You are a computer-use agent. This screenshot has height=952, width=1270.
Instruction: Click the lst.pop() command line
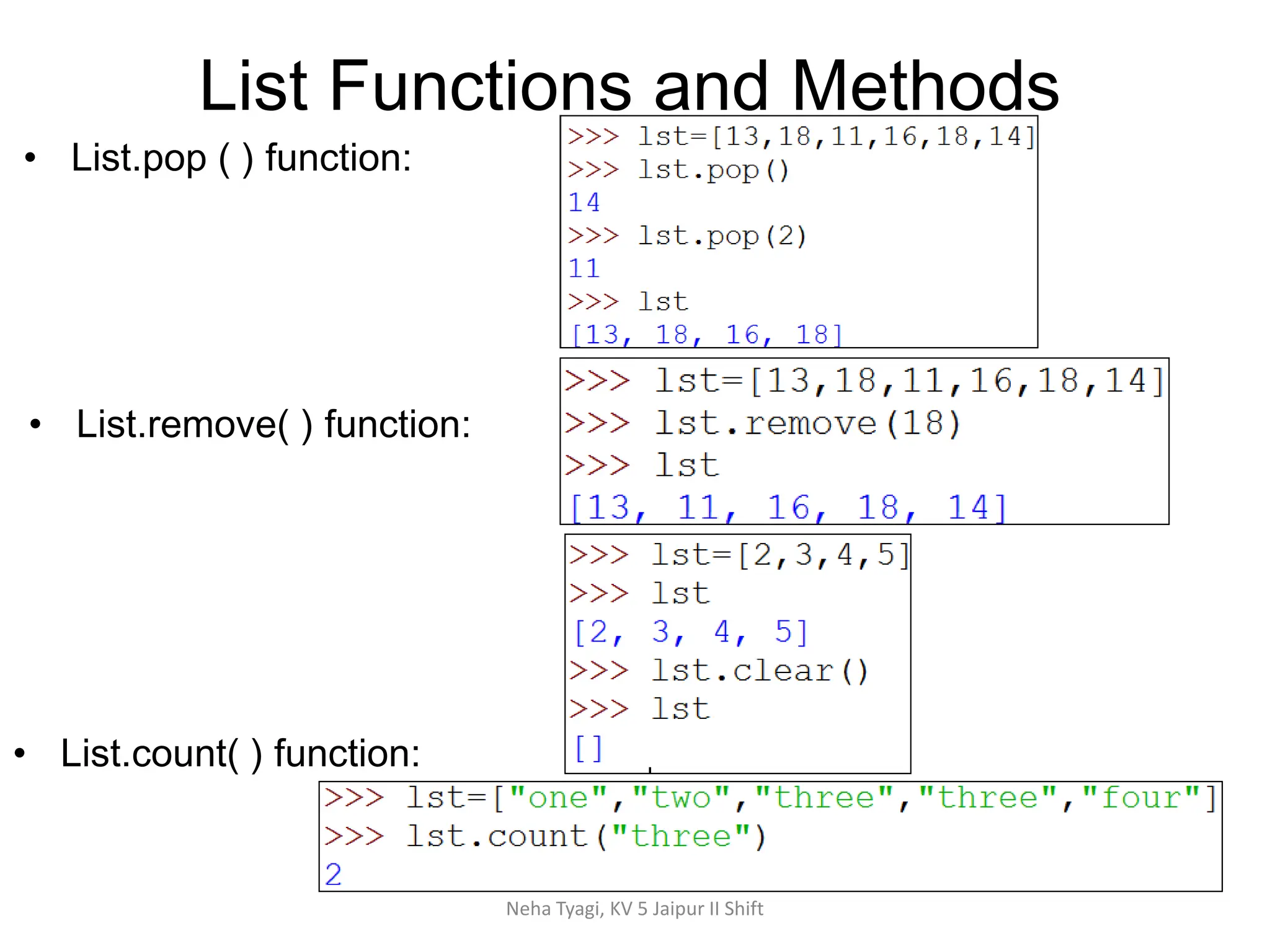713,170
